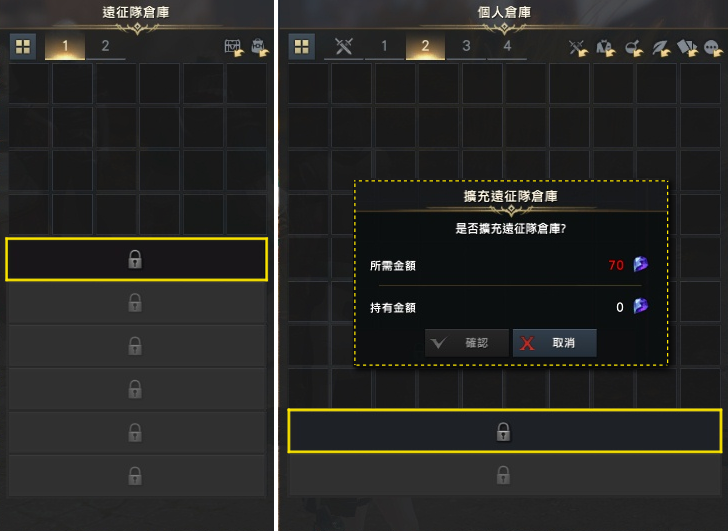The height and width of the screenshot is (531, 728).
Task: Click the ellipsis bubble move icon in 個人倉庫
Action: coord(713,47)
